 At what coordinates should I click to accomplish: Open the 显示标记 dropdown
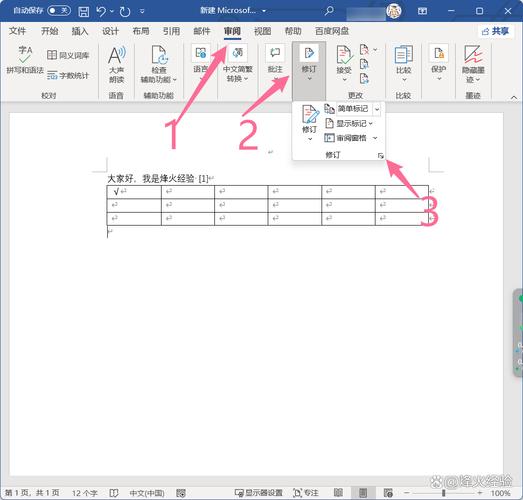349,123
